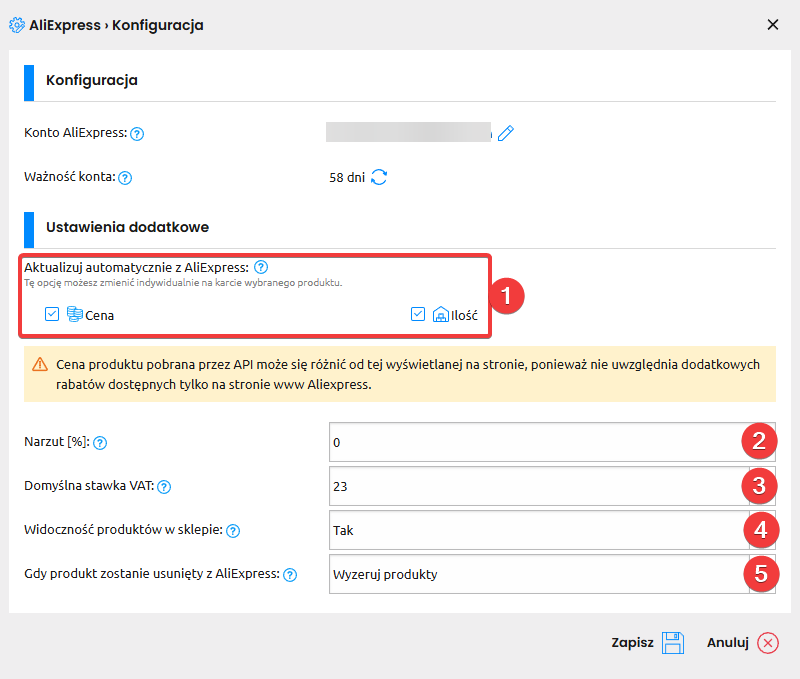Uncheck the Cena auto-update checkbox
The image size is (800, 679).
point(53,315)
